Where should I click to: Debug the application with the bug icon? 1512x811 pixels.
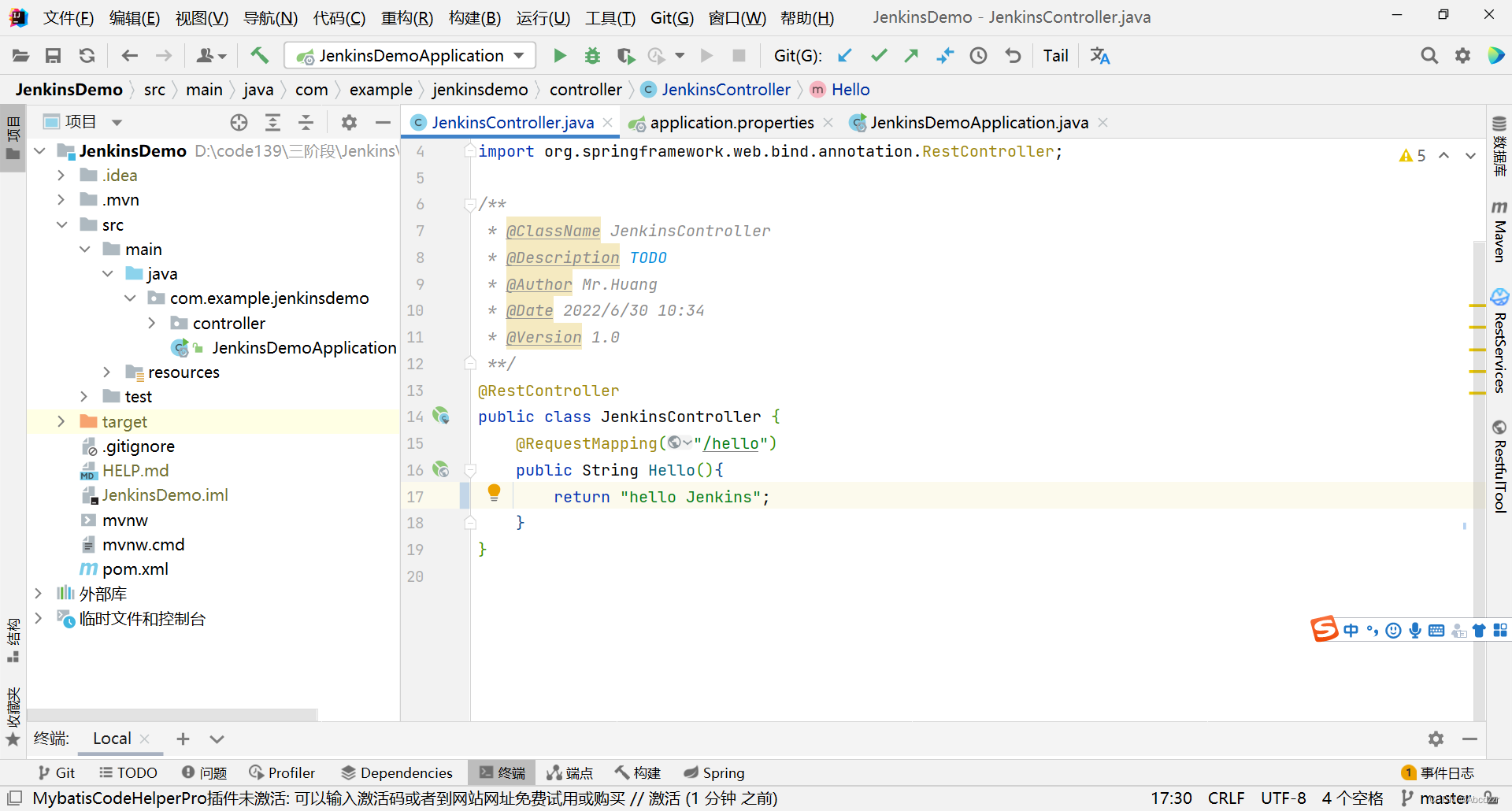(592, 56)
